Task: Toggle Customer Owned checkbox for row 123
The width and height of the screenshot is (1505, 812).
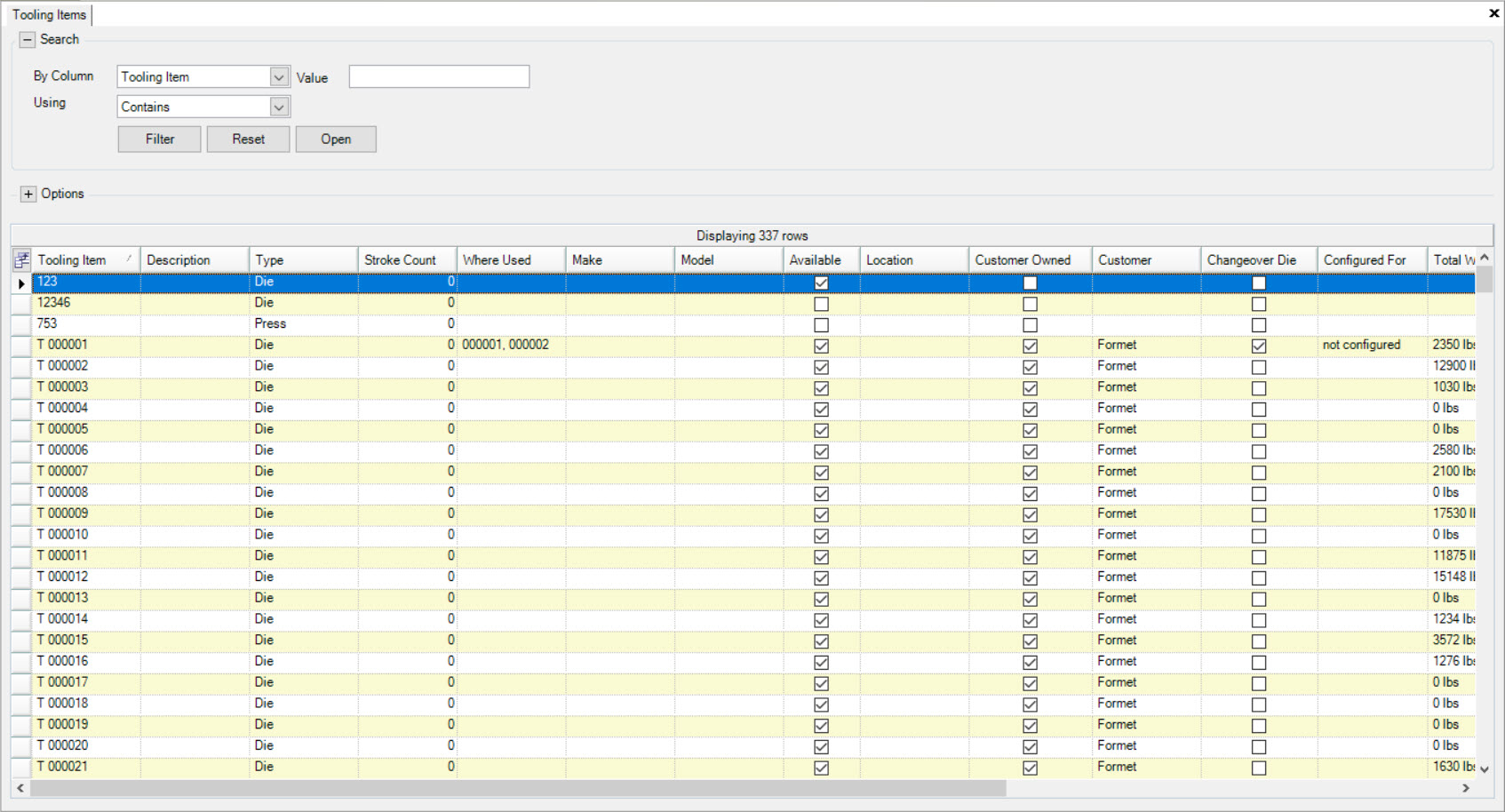Action: pos(1031,283)
